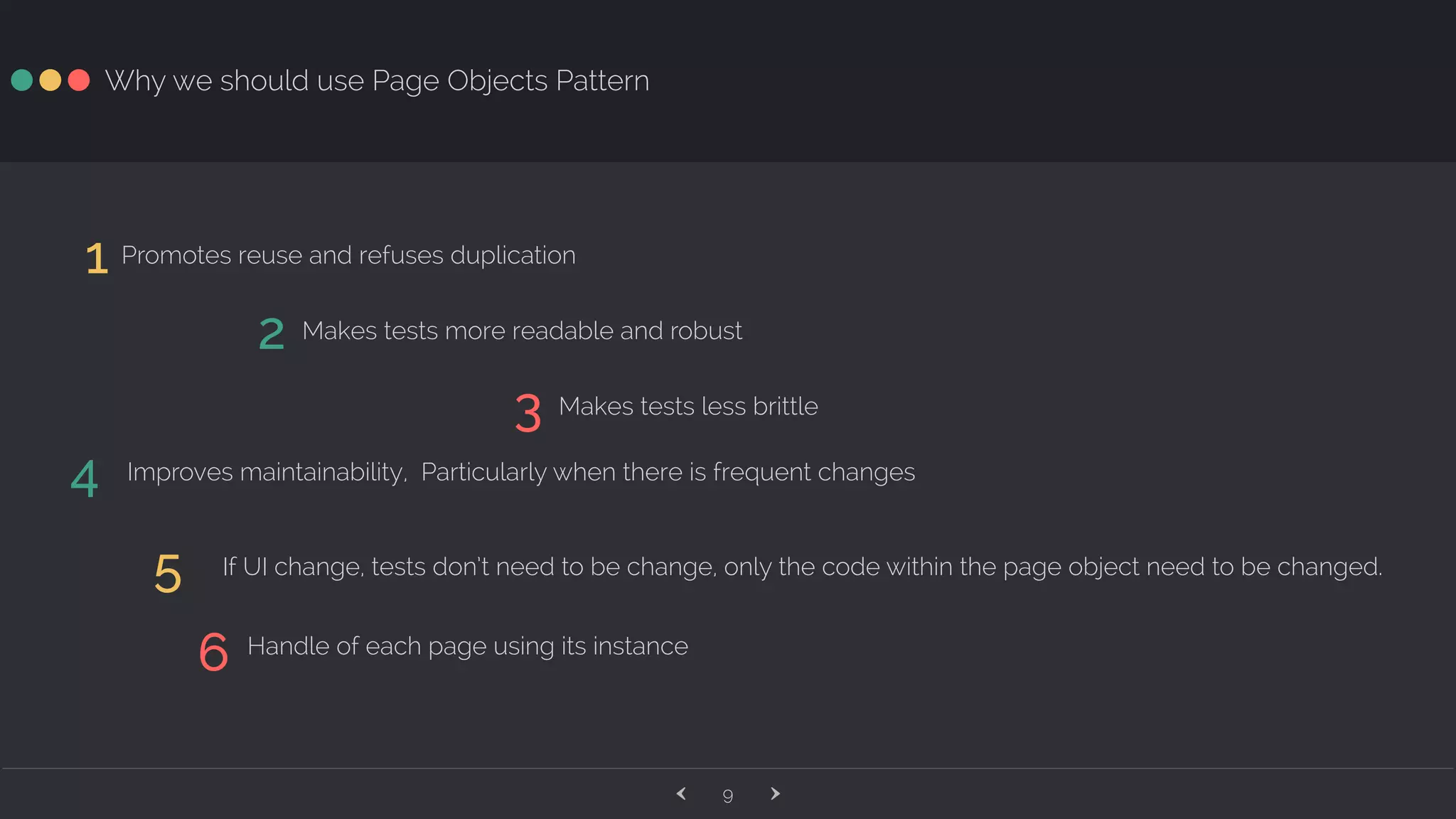Click the red number 6 marker
The height and width of the screenshot is (819, 1456).
(213, 651)
